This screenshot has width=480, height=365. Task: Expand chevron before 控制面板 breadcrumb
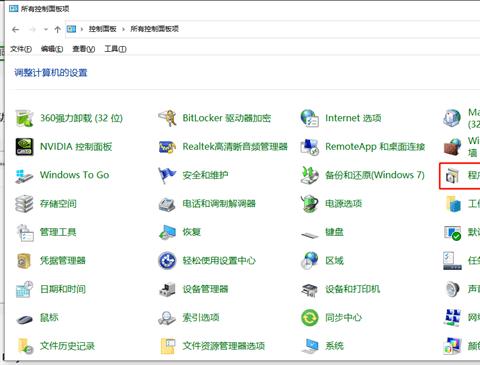tap(82, 29)
